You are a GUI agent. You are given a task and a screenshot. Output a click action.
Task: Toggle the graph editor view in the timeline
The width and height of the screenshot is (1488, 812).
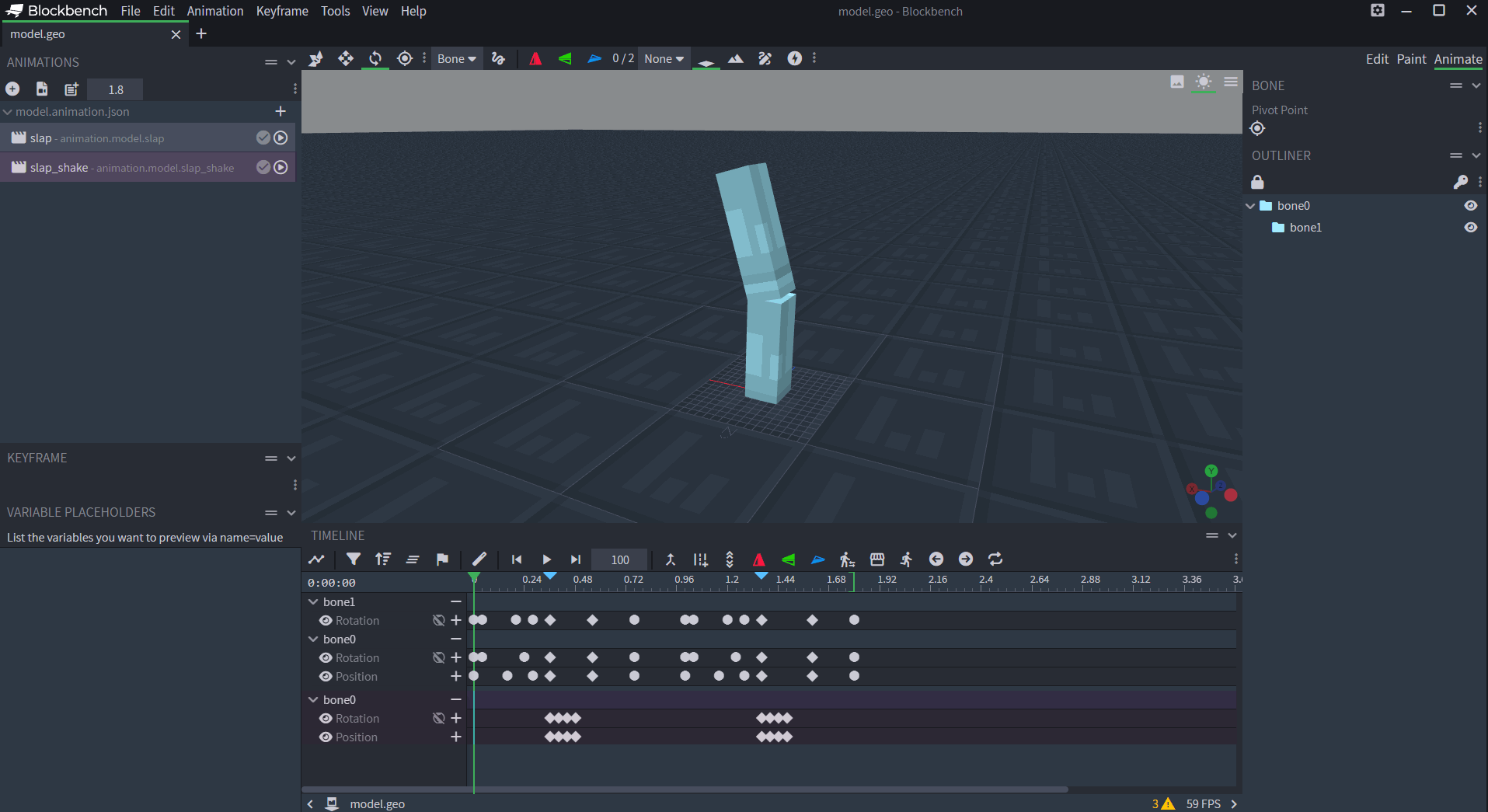click(x=316, y=559)
